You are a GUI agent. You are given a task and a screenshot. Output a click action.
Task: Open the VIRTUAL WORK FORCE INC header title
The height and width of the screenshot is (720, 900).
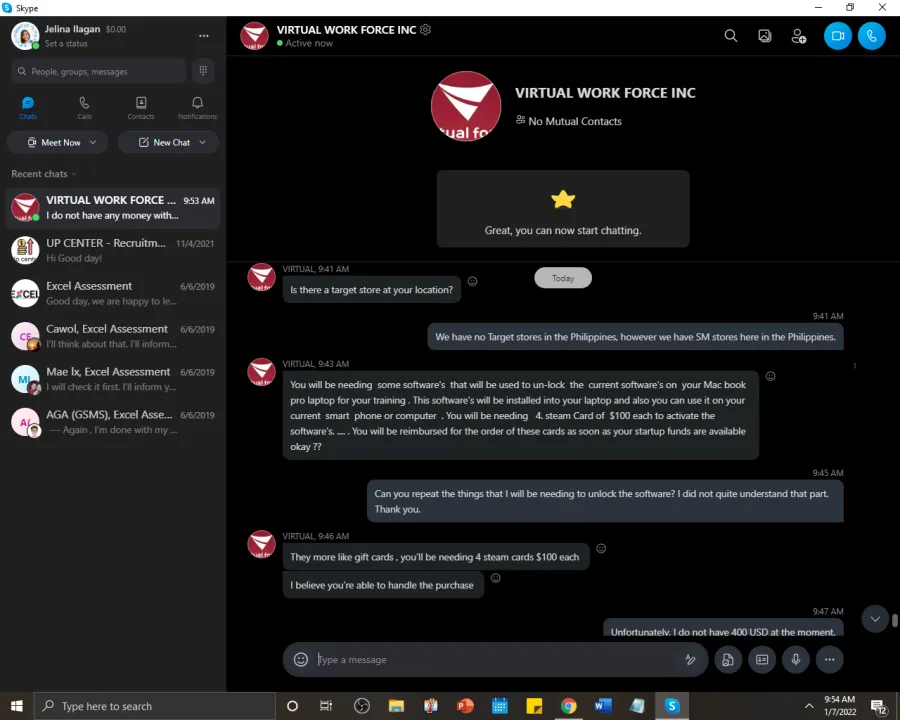[x=346, y=30]
